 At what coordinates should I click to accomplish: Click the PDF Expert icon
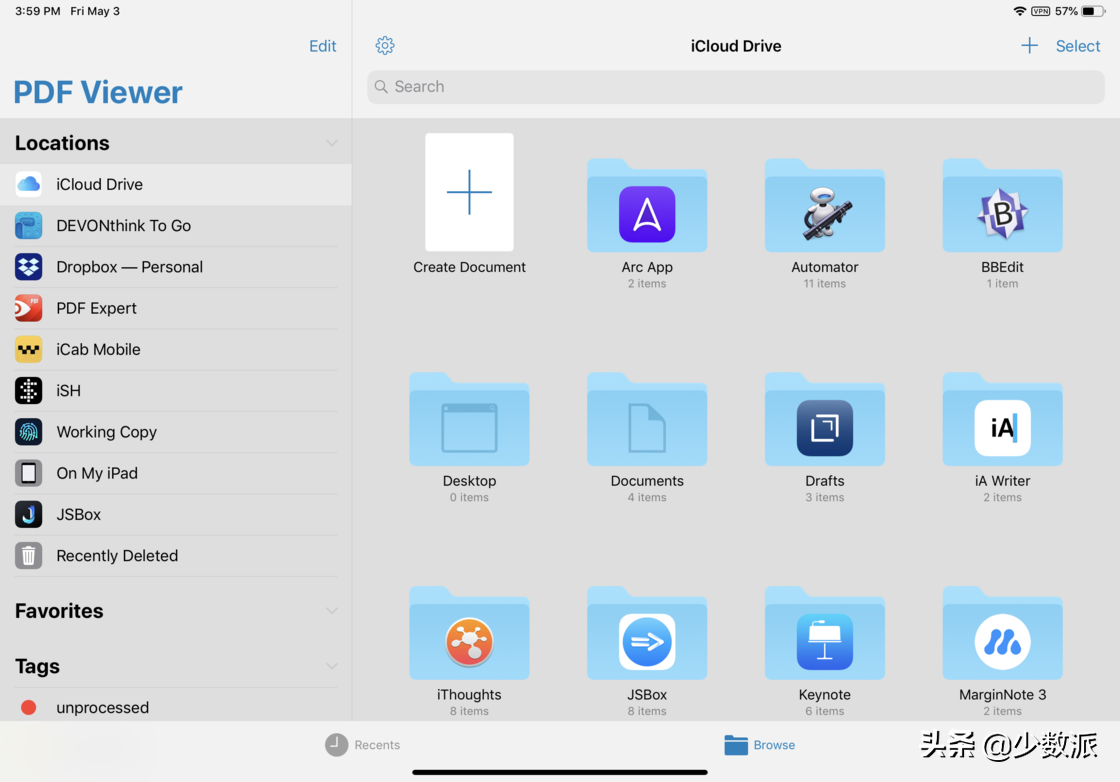click(29, 309)
